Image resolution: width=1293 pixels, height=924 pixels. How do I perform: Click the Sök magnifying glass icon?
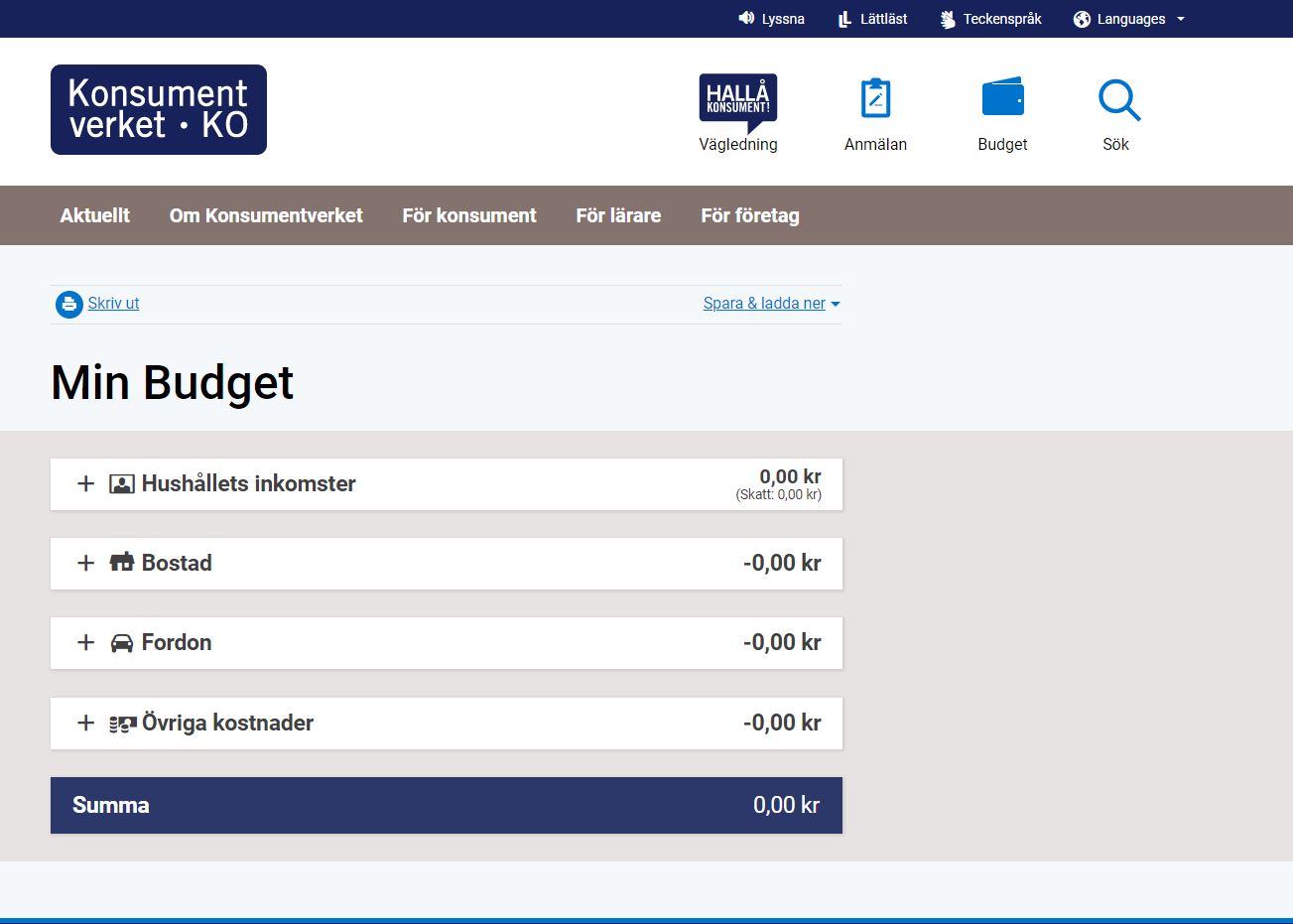tap(1119, 100)
